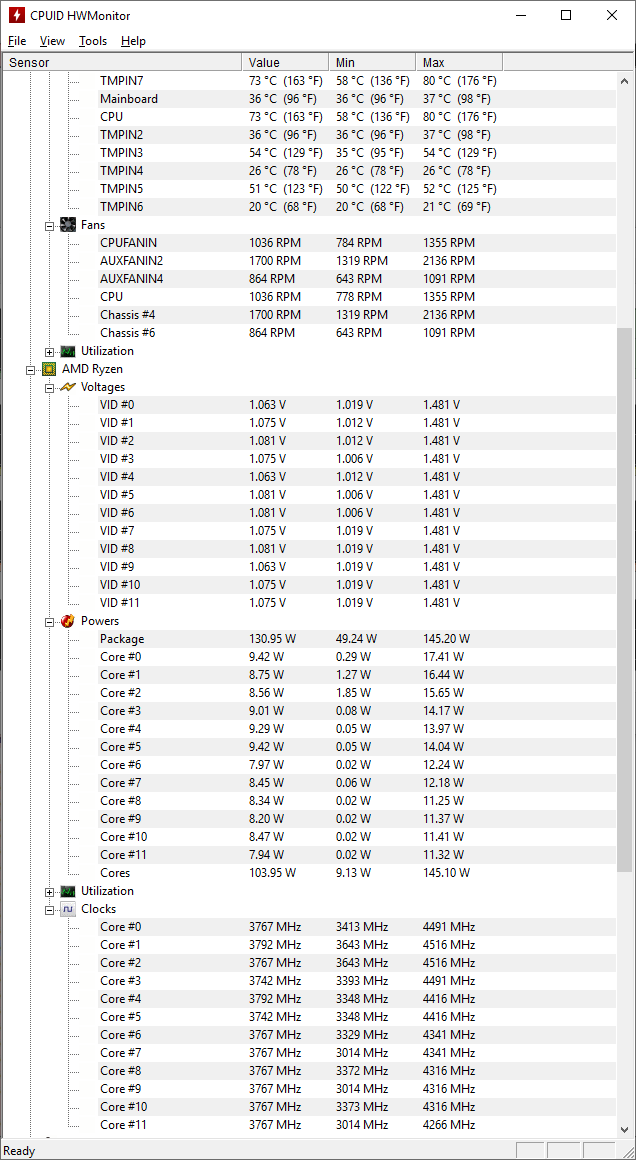The image size is (636, 1160).
Task: Select Core #6 under Powers
Action: [x=356, y=764]
